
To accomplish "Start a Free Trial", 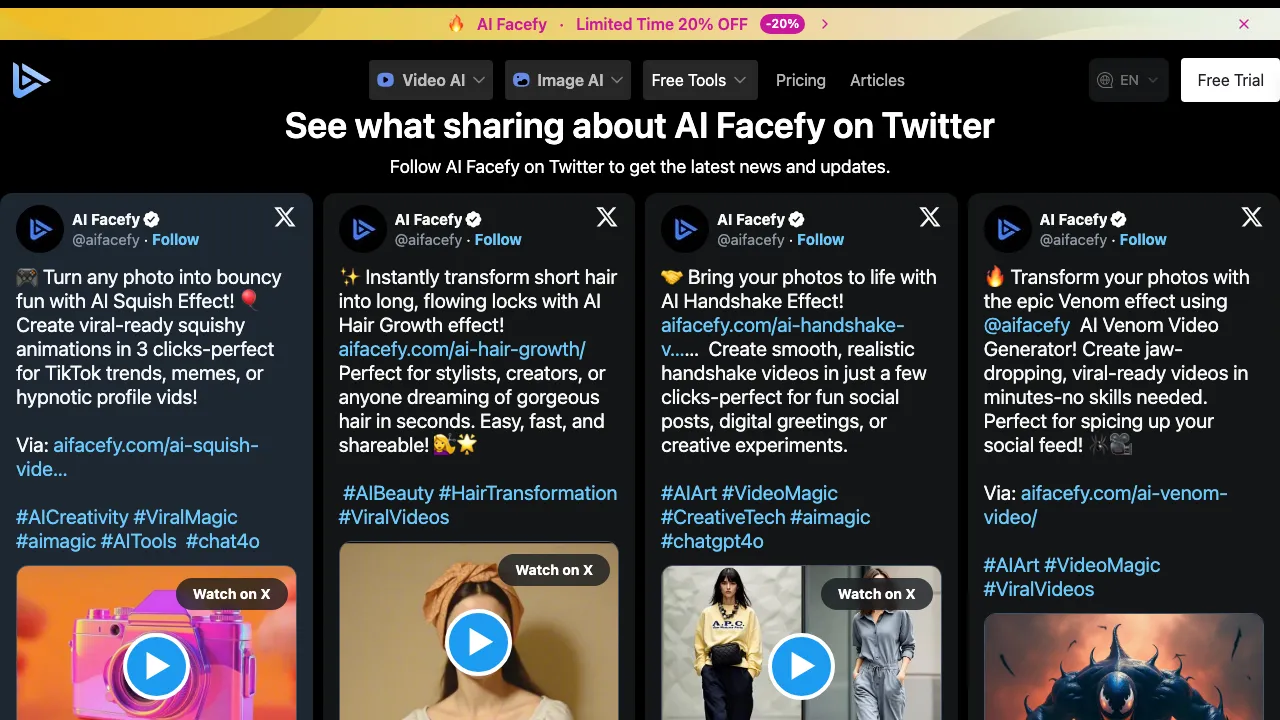I will coord(1229,80).
